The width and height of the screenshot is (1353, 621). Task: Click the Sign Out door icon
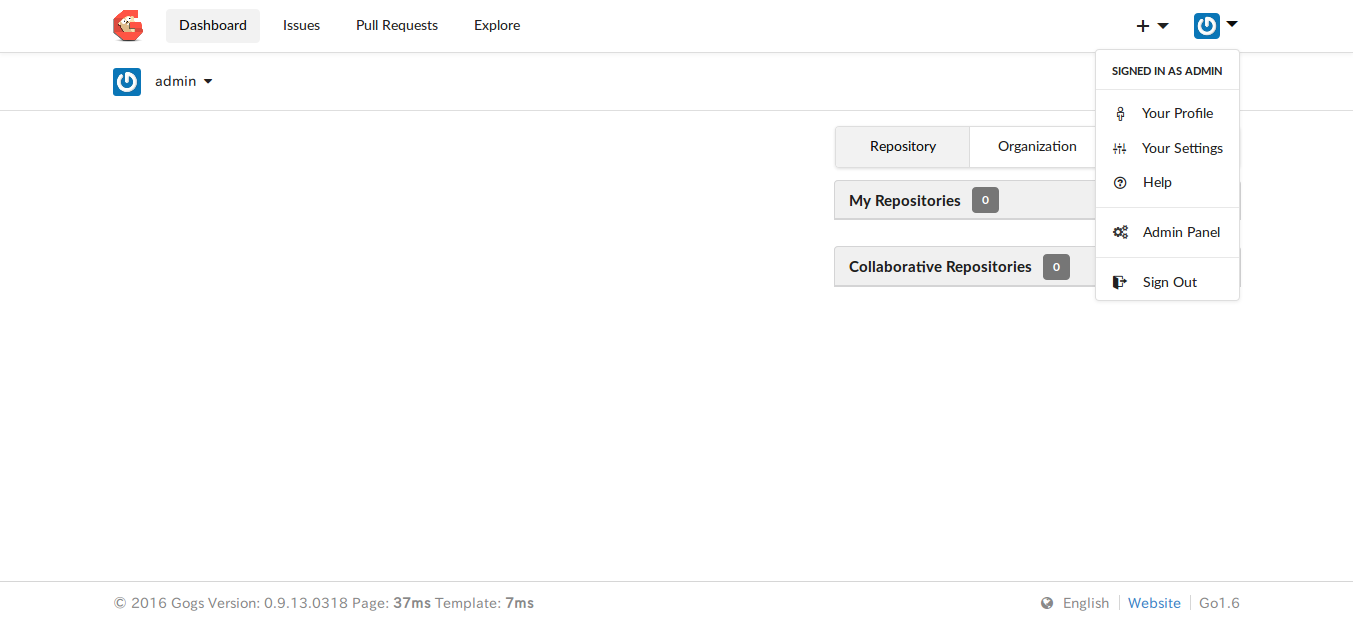pyautogui.click(x=1120, y=282)
